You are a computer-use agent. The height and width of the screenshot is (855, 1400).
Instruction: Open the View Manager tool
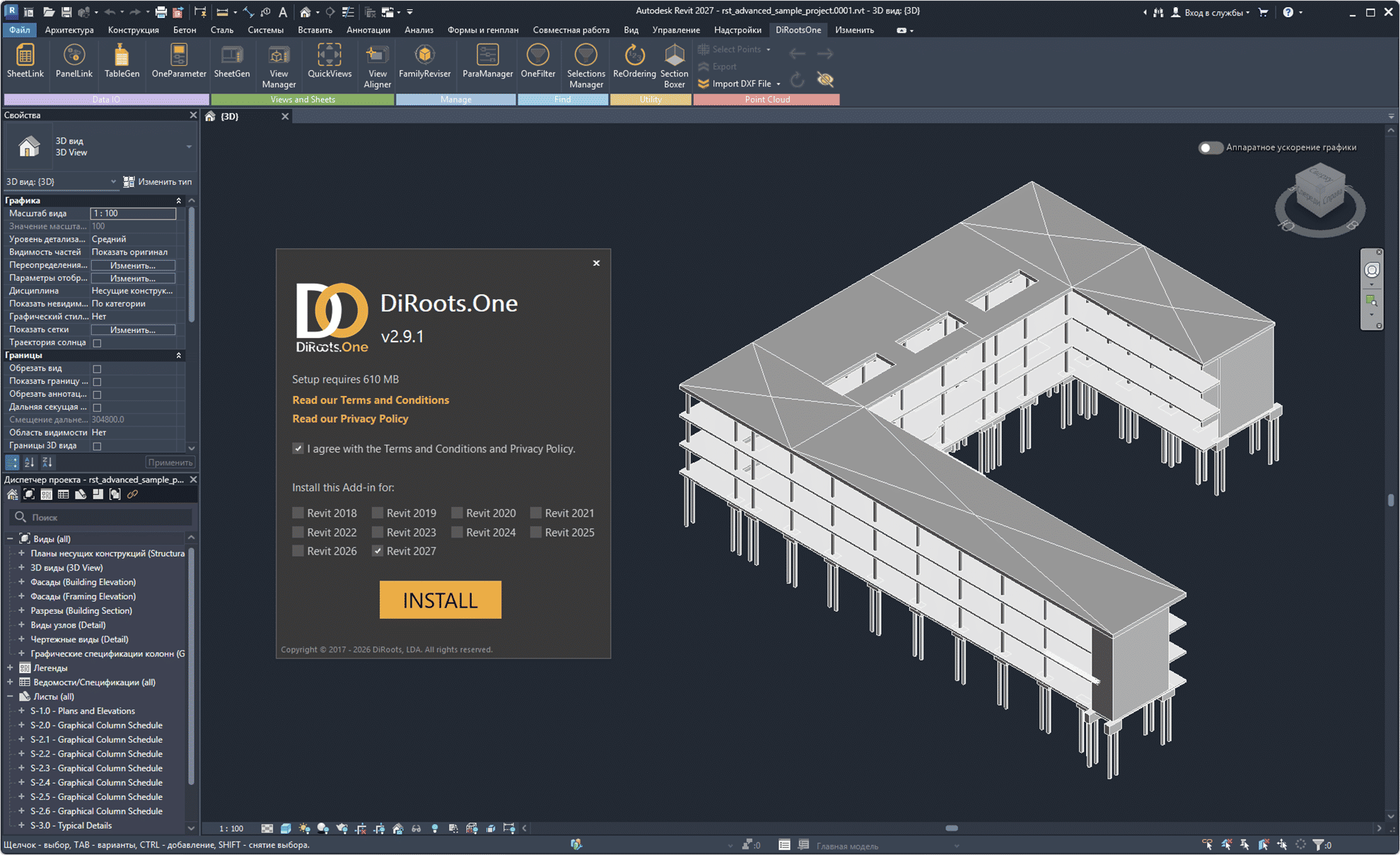[x=279, y=66]
